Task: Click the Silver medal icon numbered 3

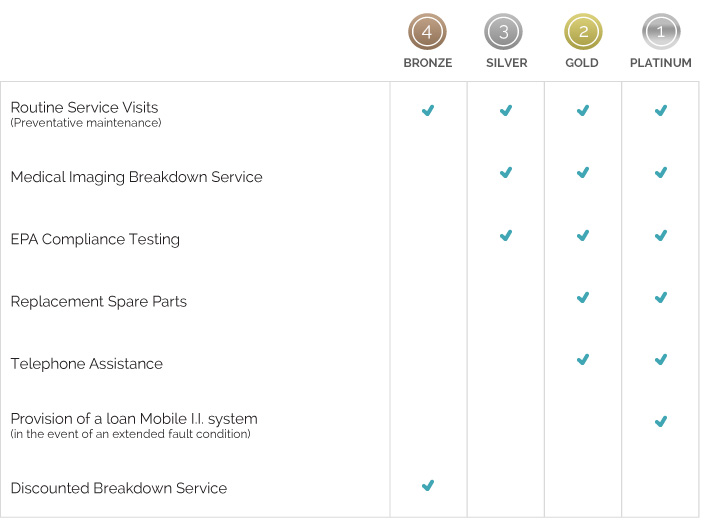Action: coord(503,31)
